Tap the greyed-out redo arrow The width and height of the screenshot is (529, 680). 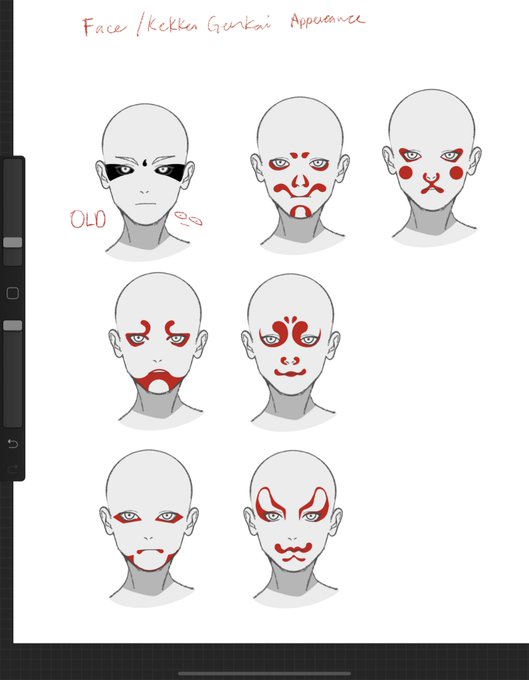[13, 468]
